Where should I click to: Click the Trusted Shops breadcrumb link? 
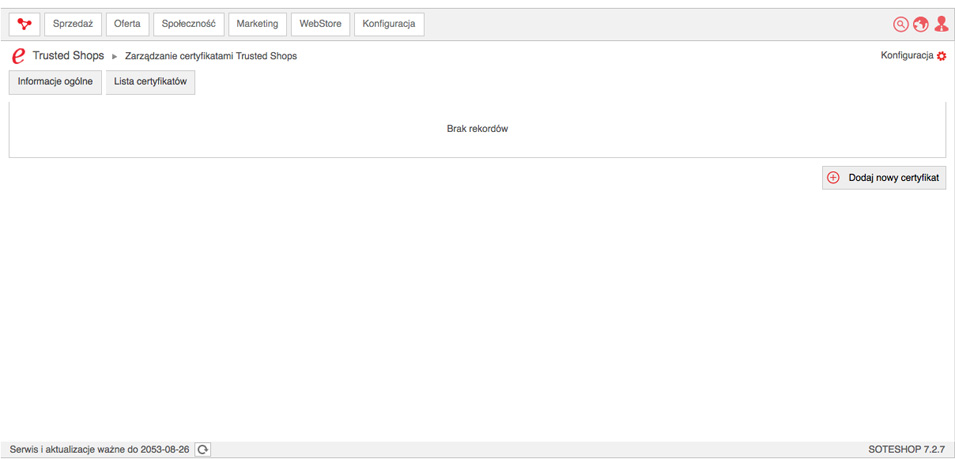(68, 56)
